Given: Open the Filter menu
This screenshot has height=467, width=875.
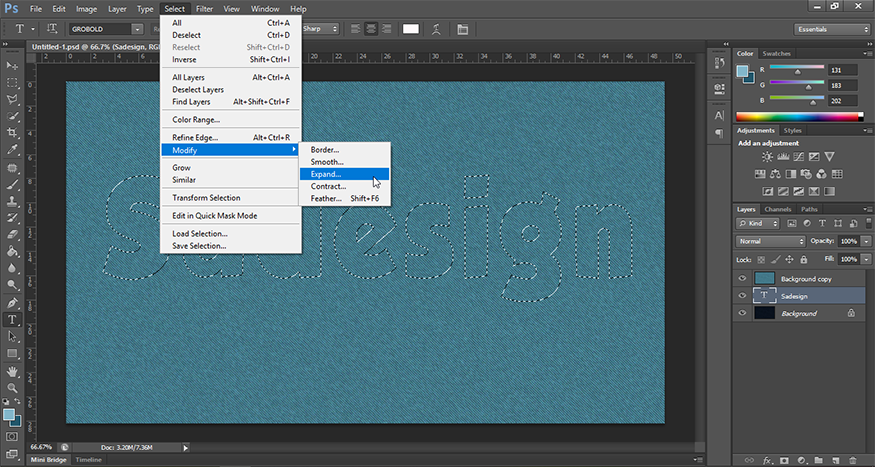Looking at the screenshot, I should click(x=204, y=9).
